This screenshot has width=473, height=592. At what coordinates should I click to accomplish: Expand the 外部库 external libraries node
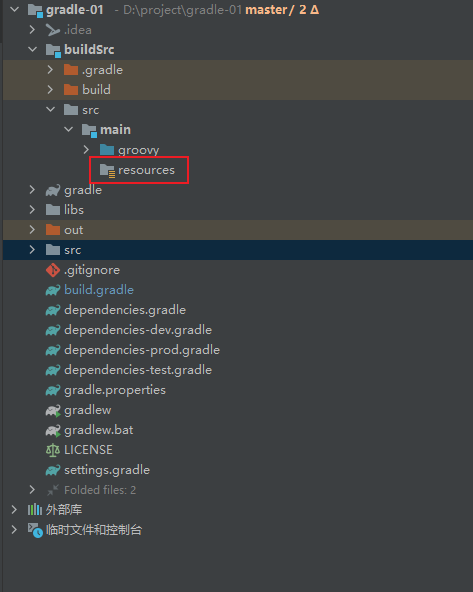coord(14,510)
